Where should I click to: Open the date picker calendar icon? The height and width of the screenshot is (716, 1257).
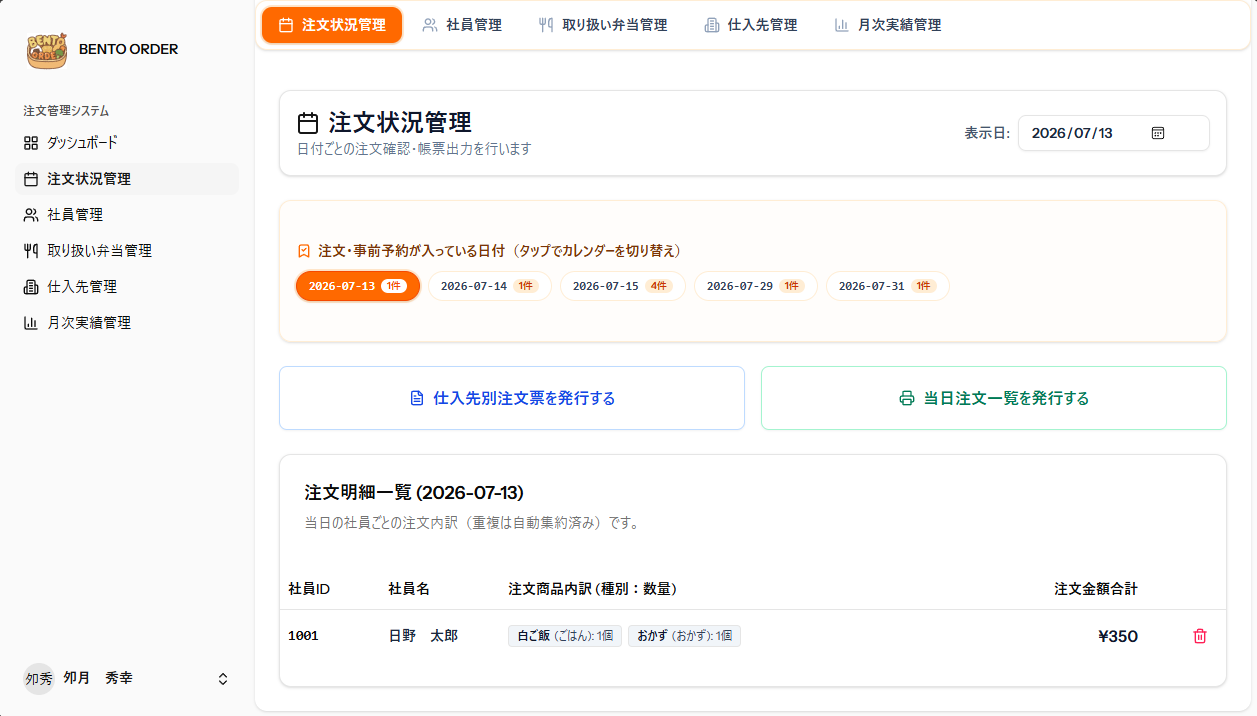1158,133
